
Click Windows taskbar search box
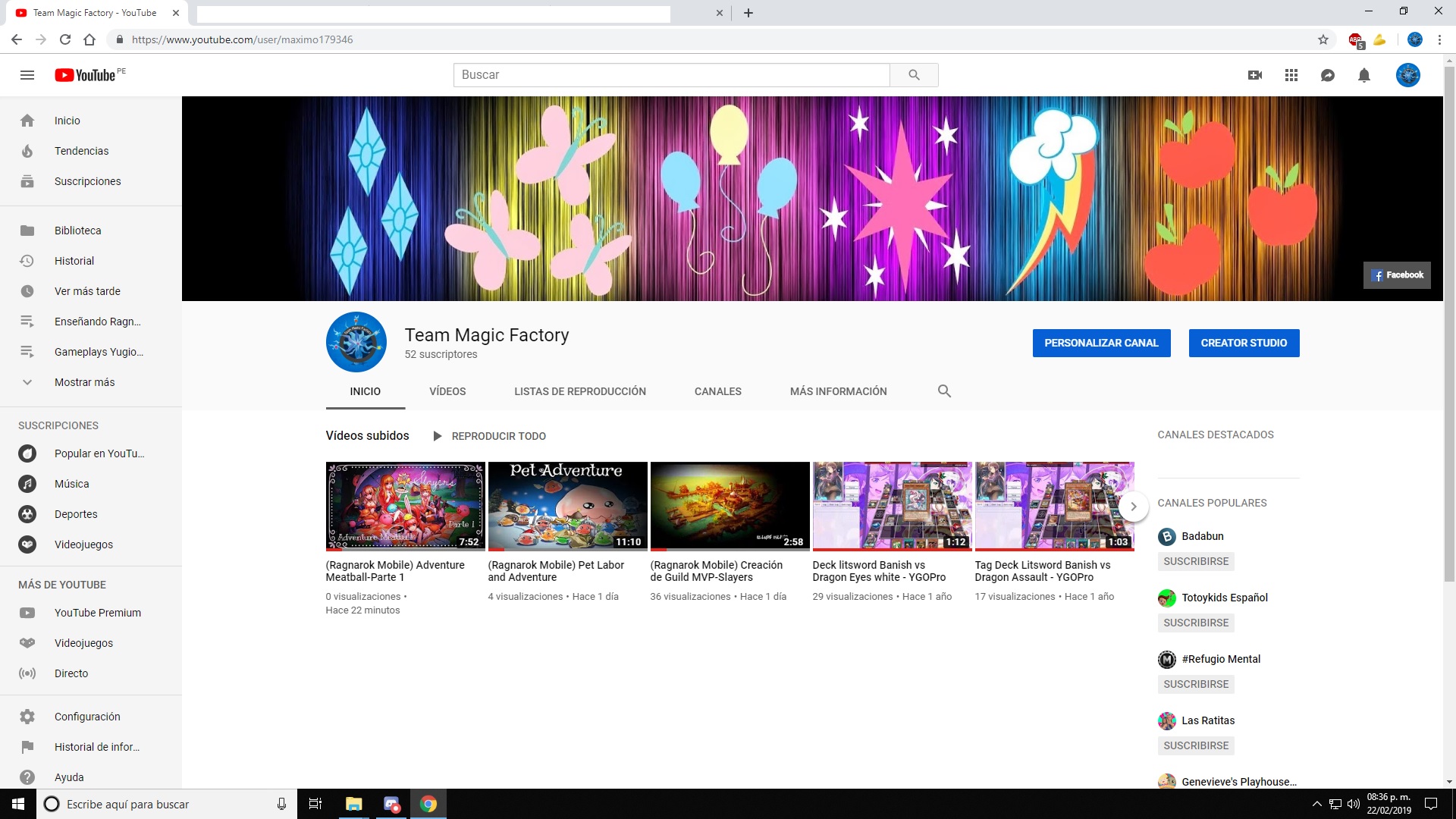(166, 804)
